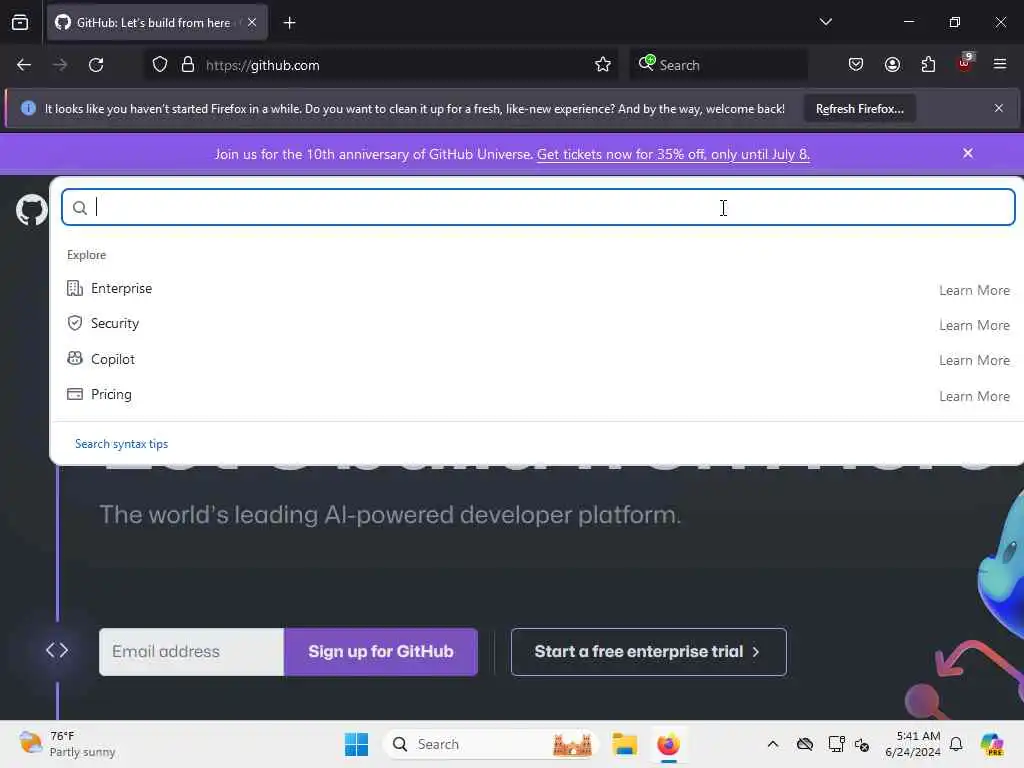Click the Get tickets now for 35% off link
The width and height of the screenshot is (1024, 768).
pos(673,154)
